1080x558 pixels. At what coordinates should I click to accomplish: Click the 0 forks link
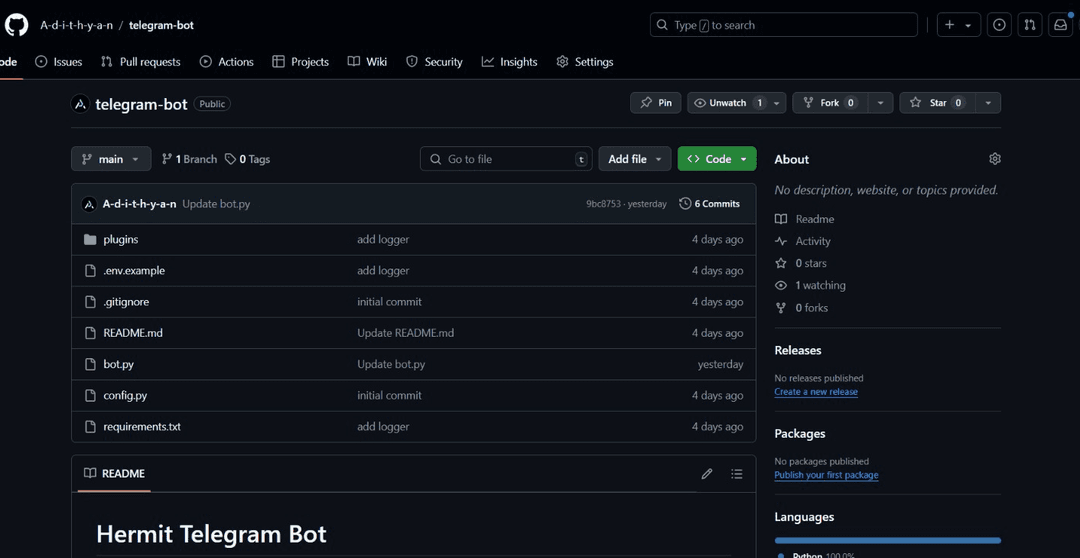click(801, 307)
